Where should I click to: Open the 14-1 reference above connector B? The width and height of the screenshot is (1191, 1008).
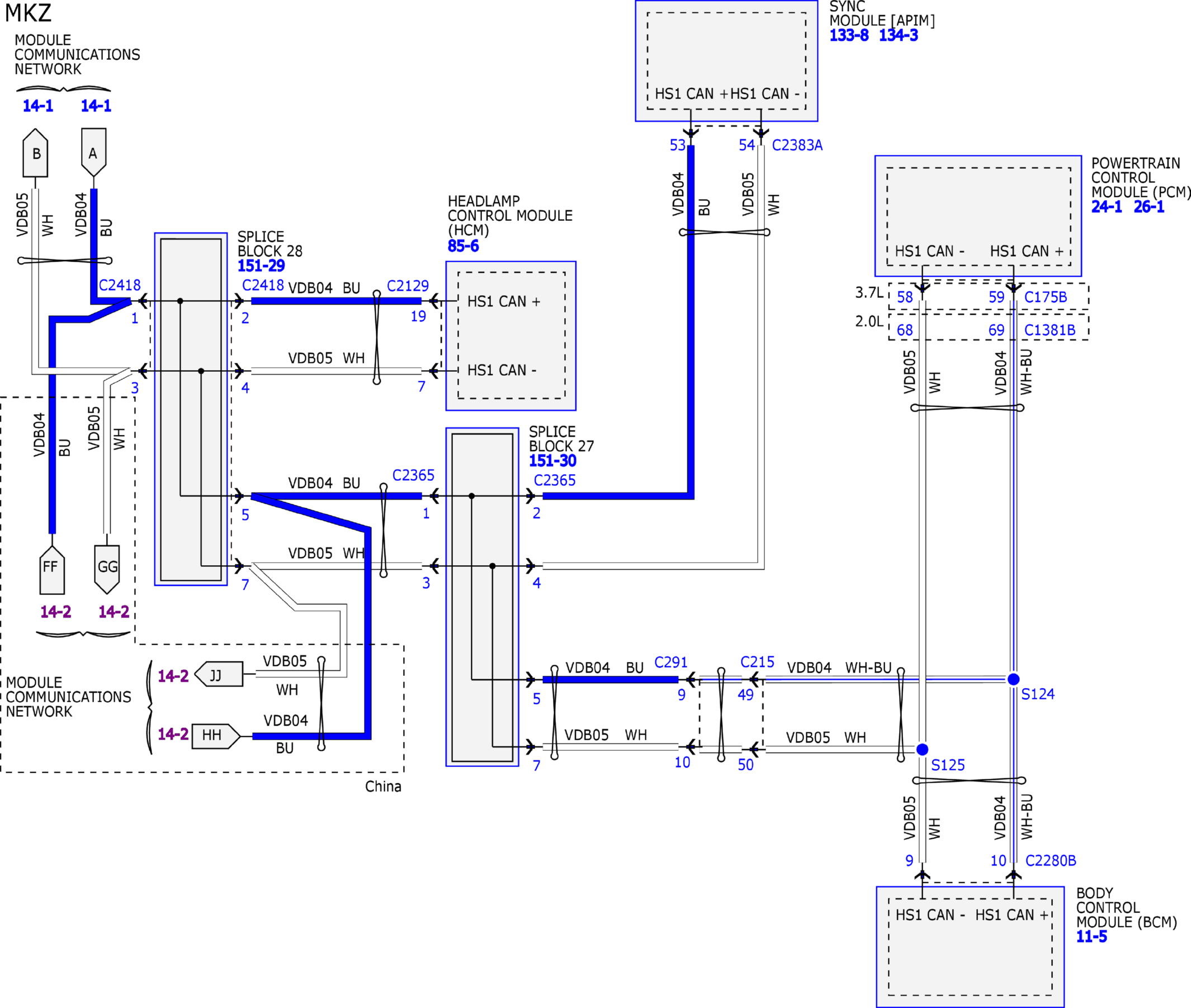[x=37, y=106]
